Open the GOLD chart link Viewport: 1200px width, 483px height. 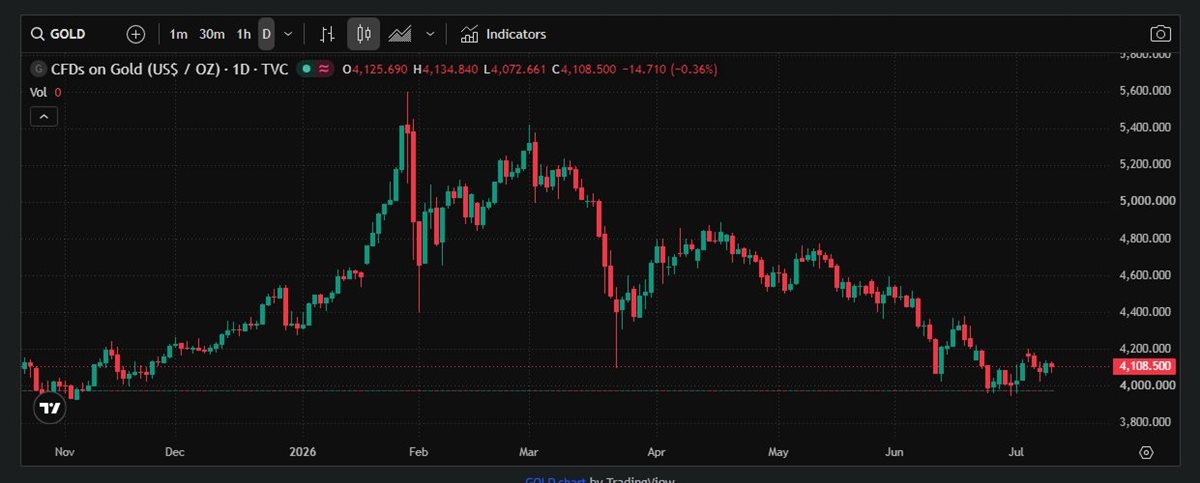pyautogui.click(x=556, y=480)
